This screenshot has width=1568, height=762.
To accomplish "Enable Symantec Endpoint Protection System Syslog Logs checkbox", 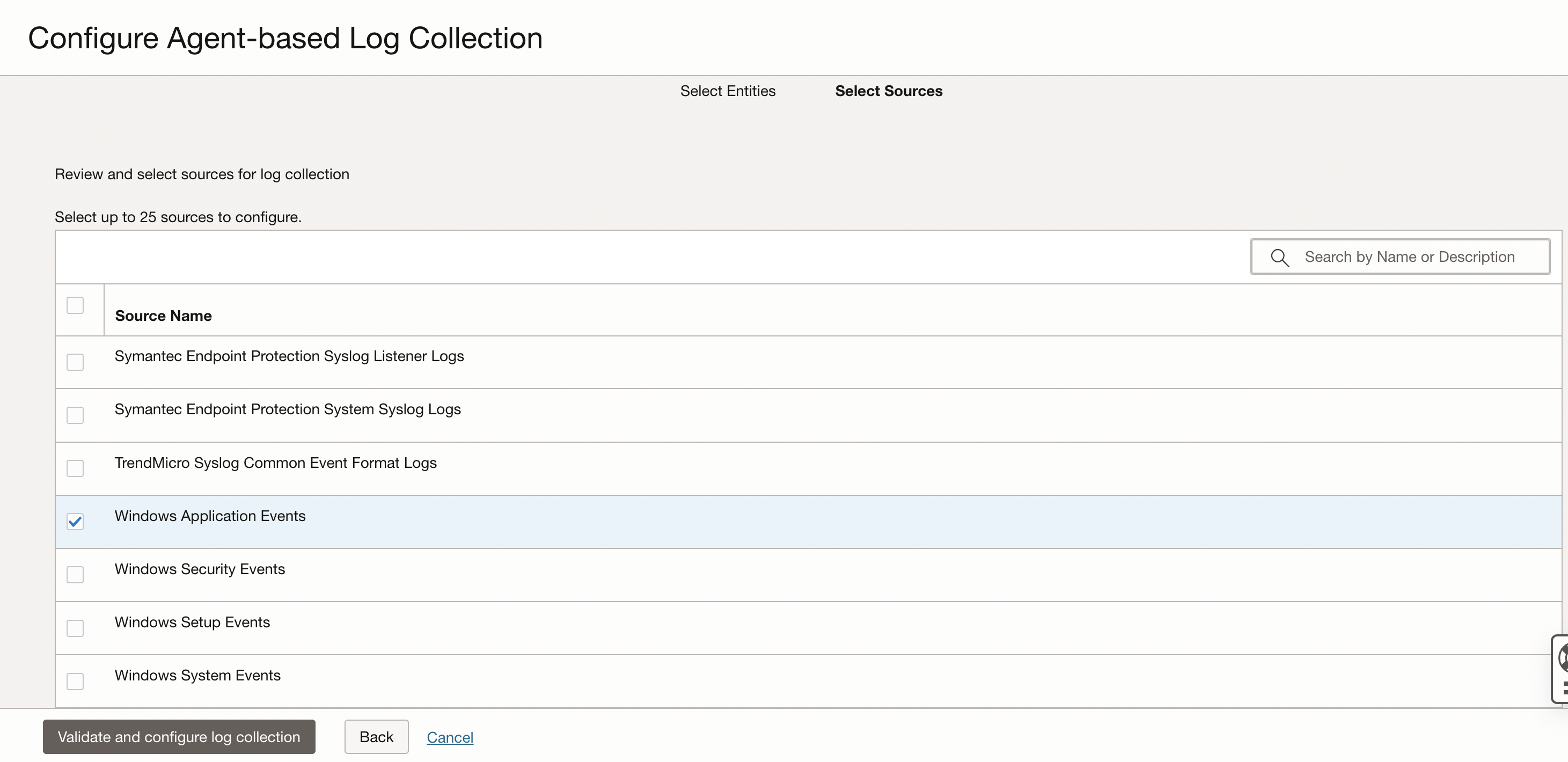I will pos(75,415).
